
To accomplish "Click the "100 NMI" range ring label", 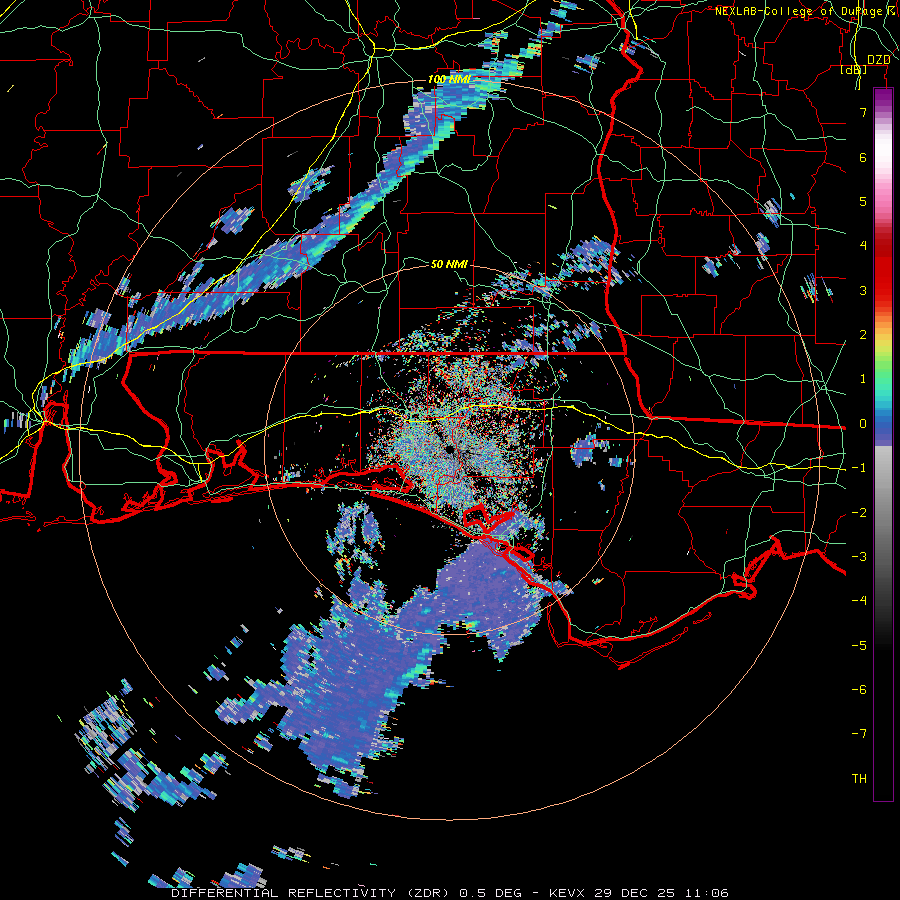I will [449, 79].
